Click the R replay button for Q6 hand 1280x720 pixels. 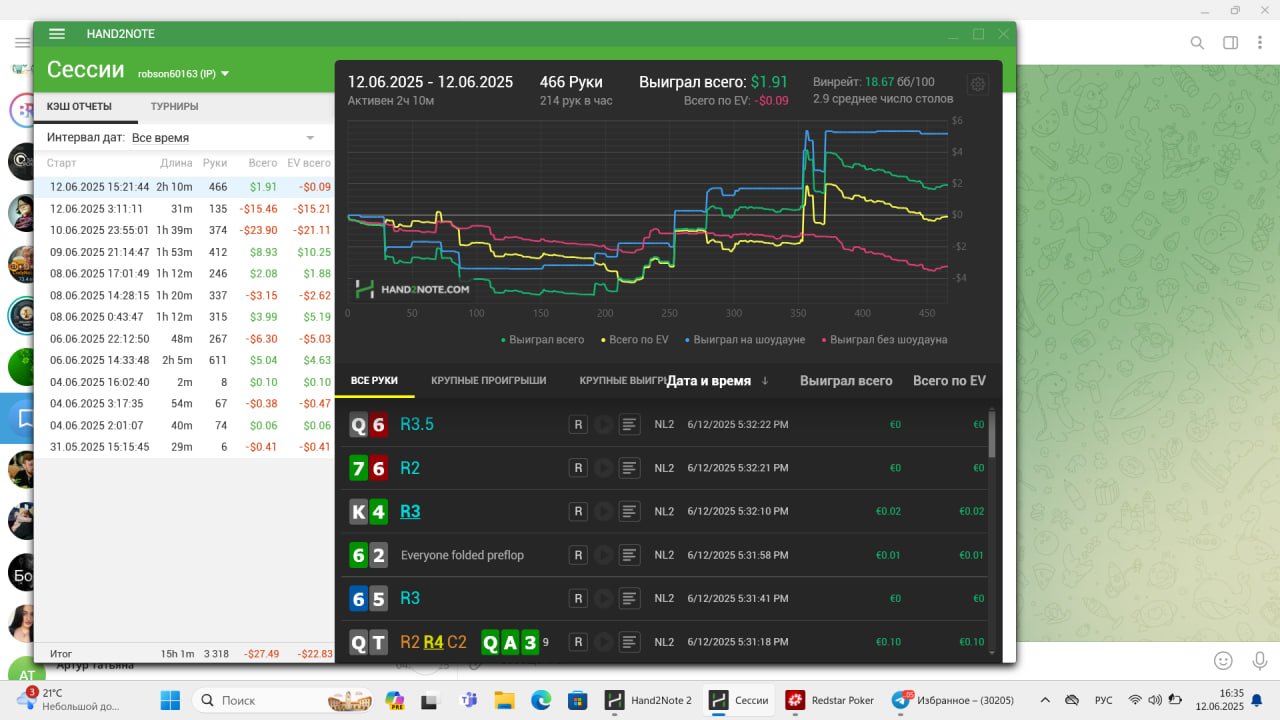click(578, 424)
